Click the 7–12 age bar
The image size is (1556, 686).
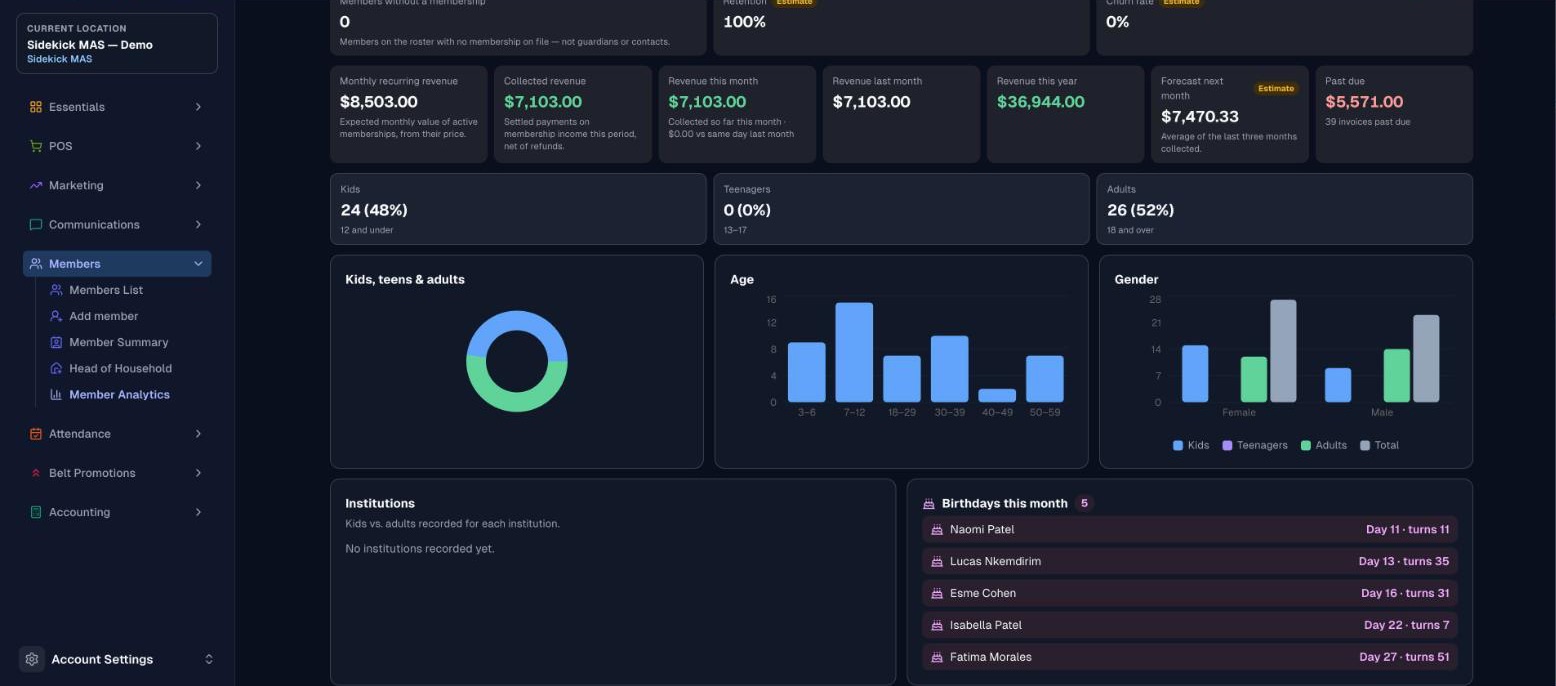click(x=854, y=352)
